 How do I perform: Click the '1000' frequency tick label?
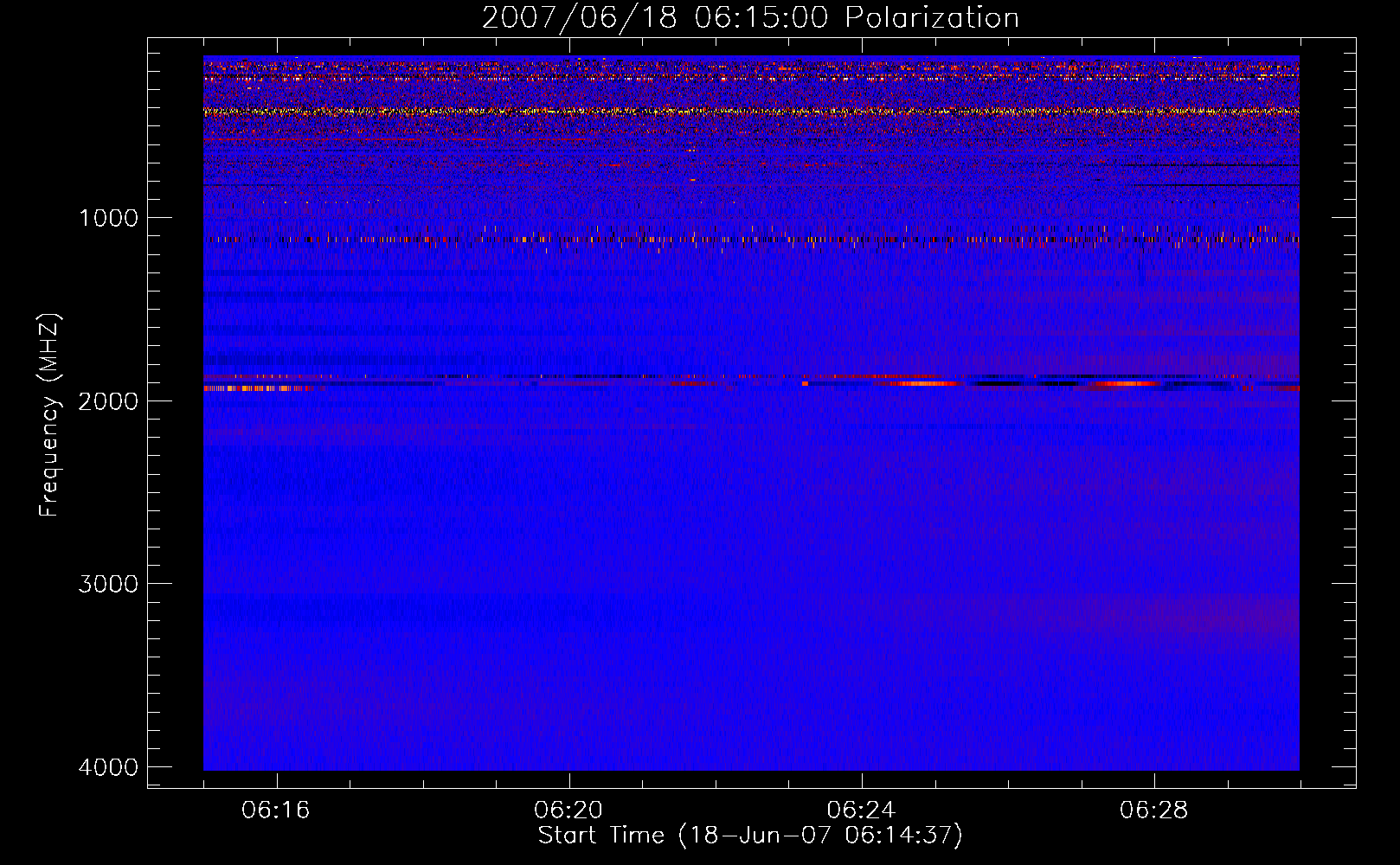tap(108, 217)
